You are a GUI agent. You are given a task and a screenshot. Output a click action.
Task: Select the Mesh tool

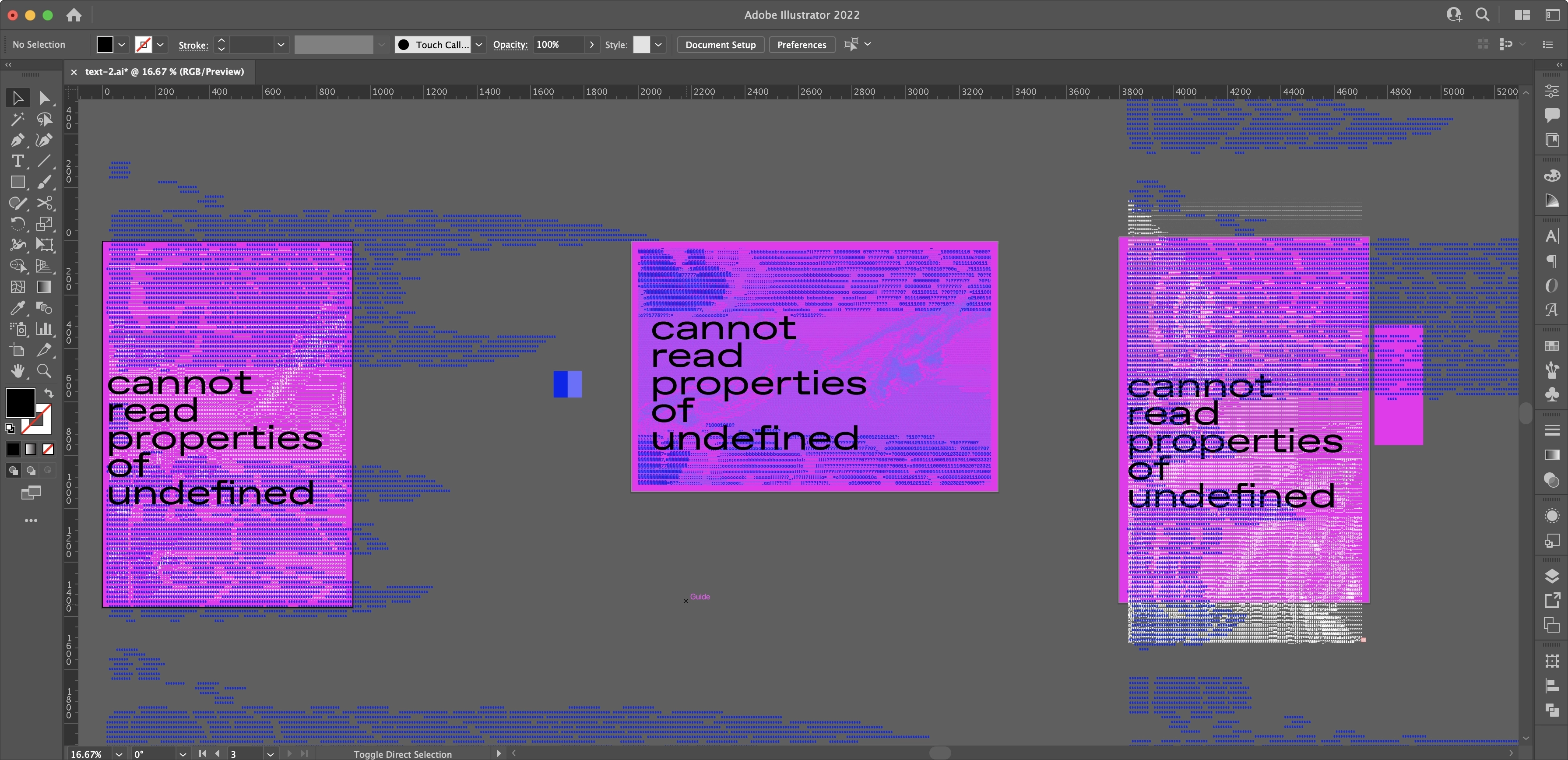point(18,287)
